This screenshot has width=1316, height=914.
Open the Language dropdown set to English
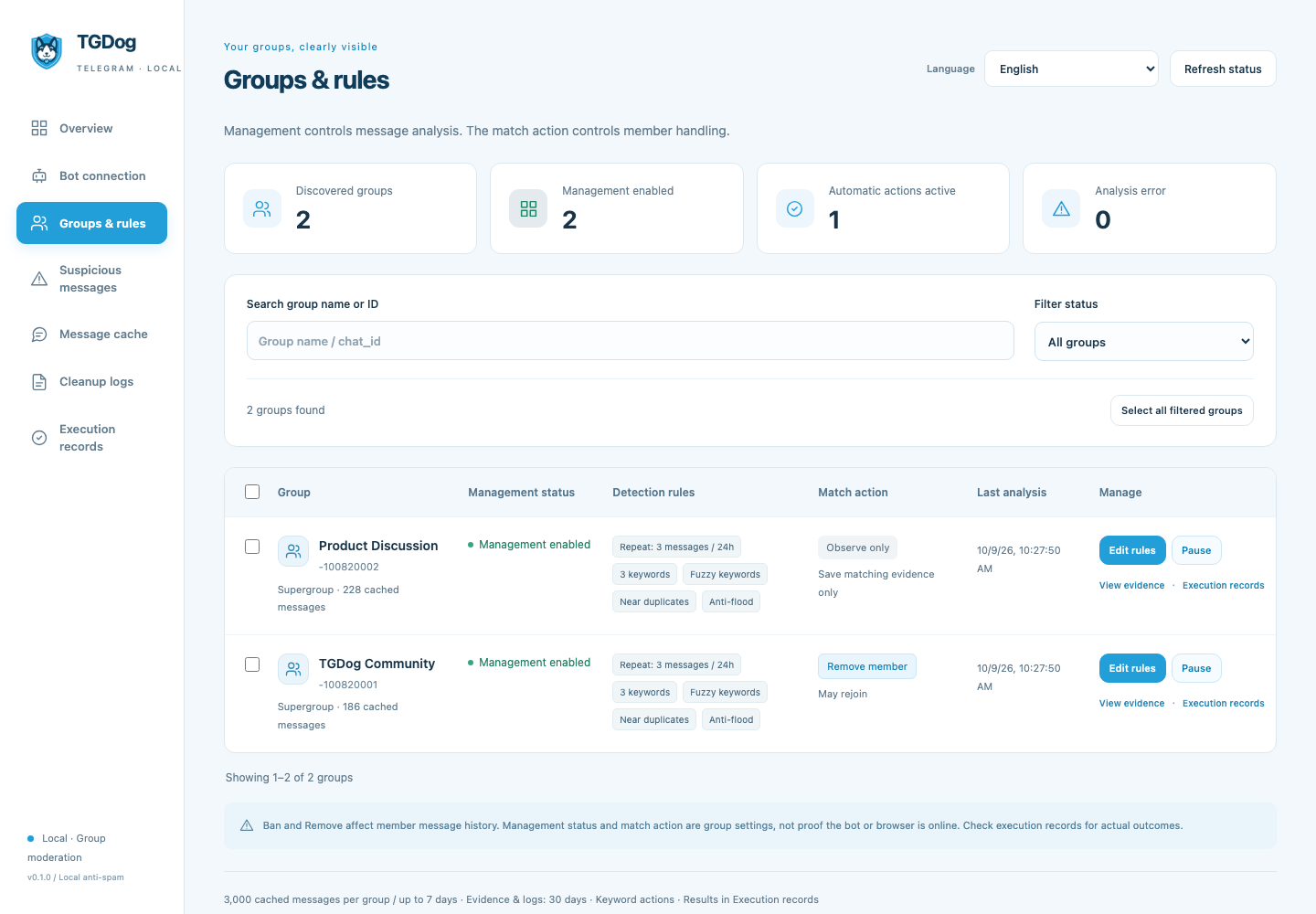pos(1071,69)
